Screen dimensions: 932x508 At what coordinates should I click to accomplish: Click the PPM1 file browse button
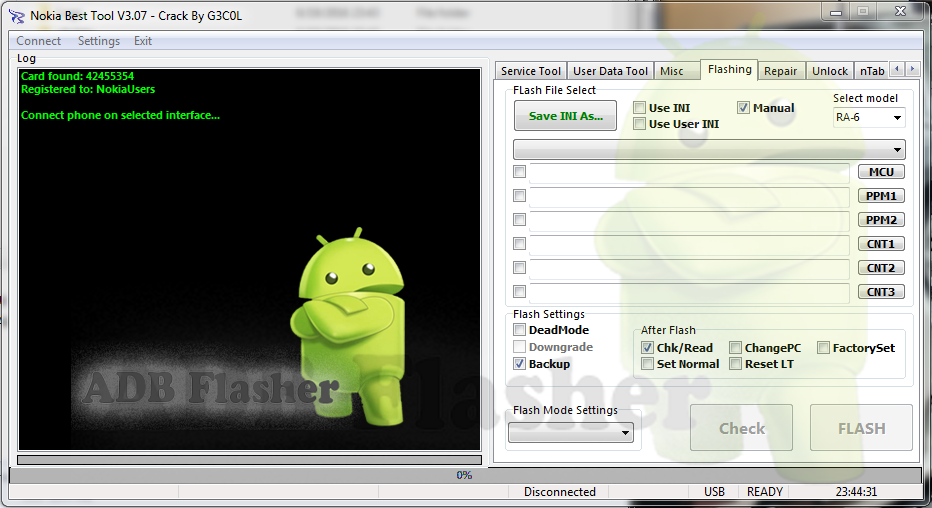[881, 195]
